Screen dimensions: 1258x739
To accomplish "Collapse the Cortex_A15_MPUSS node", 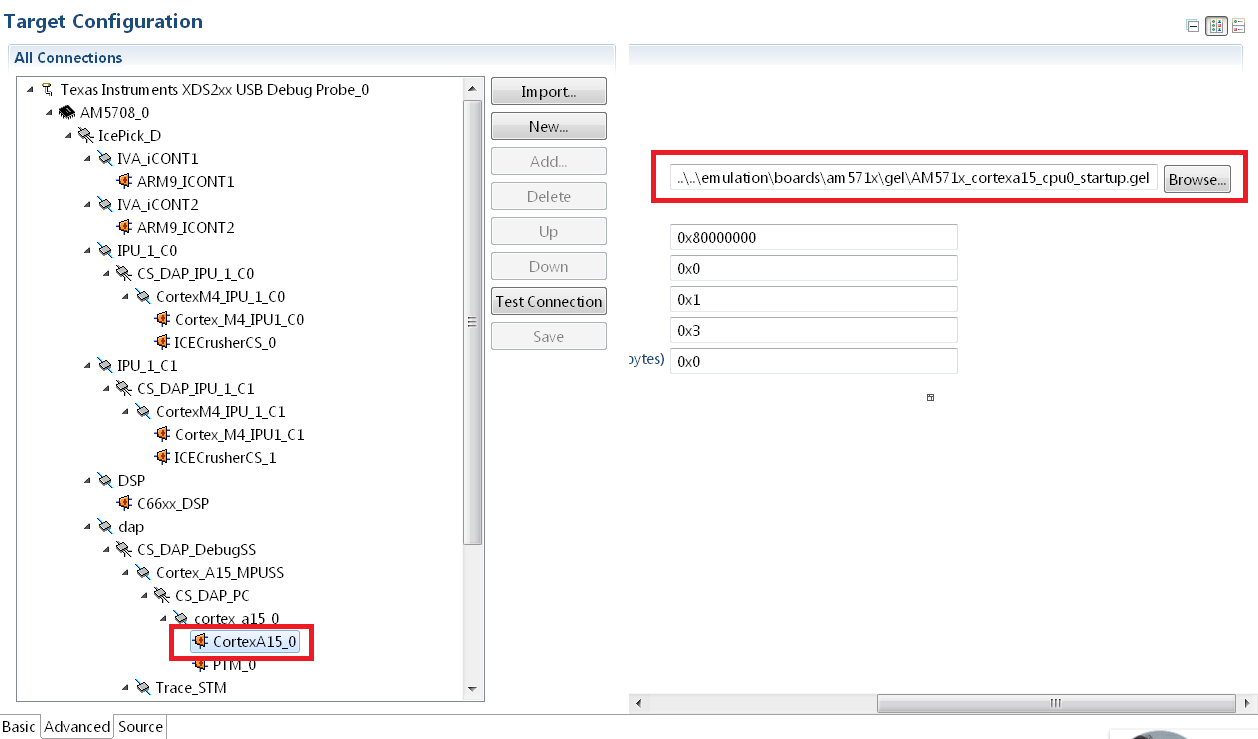I will (123, 572).
